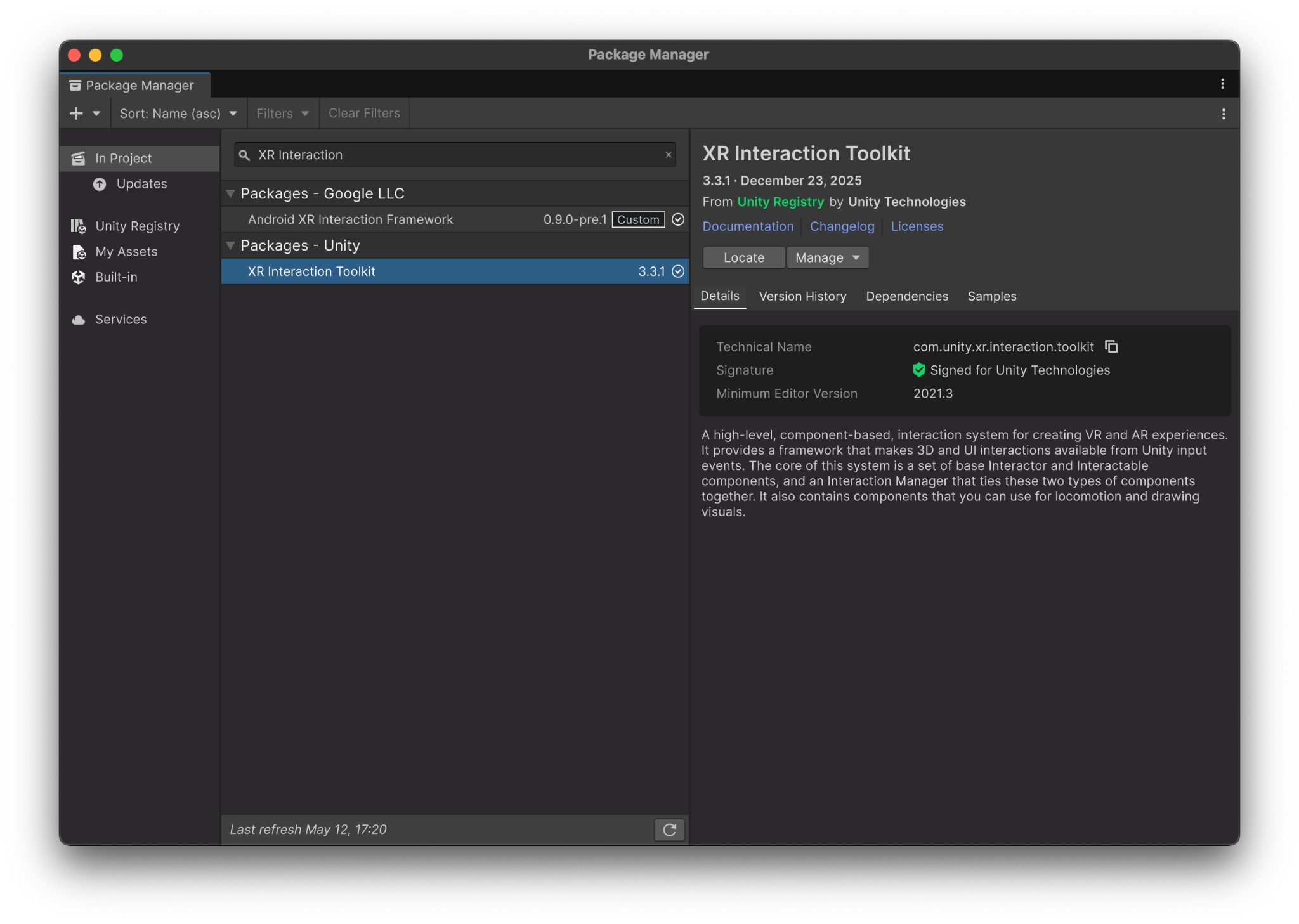
Task: Click Clear Filters button
Action: click(364, 114)
